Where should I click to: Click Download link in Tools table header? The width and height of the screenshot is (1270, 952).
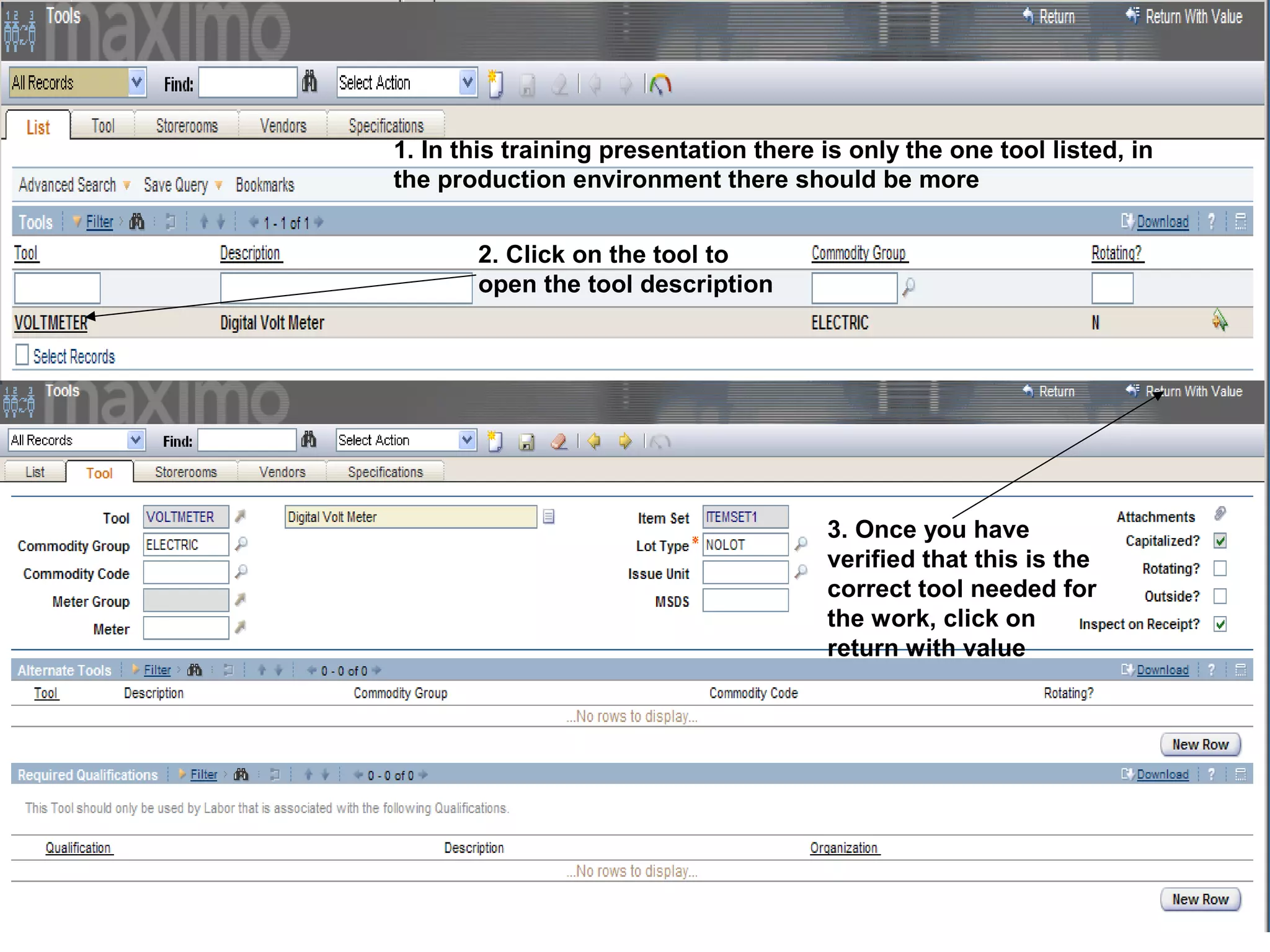[x=1162, y=221]
